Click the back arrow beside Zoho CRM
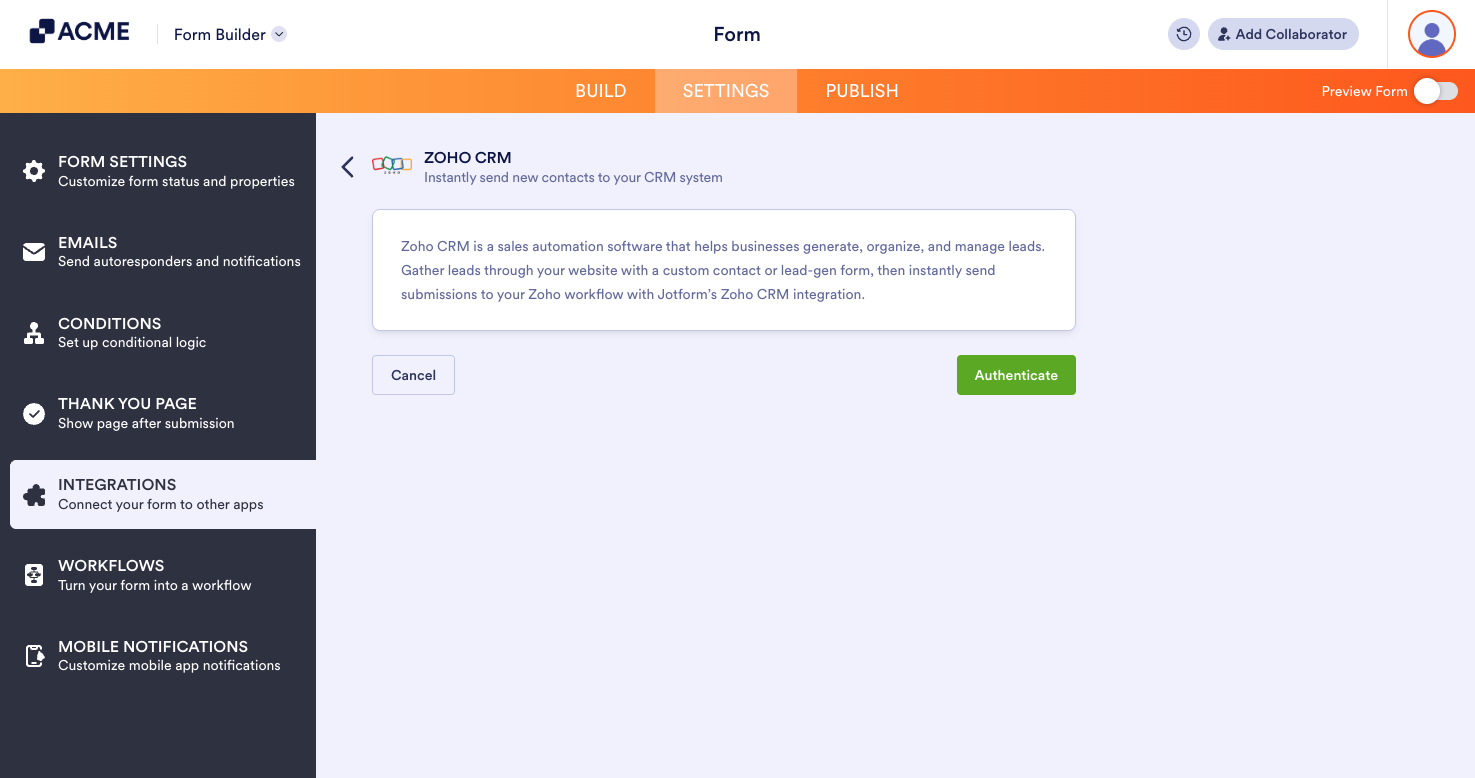The image size is (1475, 778). 347,167
